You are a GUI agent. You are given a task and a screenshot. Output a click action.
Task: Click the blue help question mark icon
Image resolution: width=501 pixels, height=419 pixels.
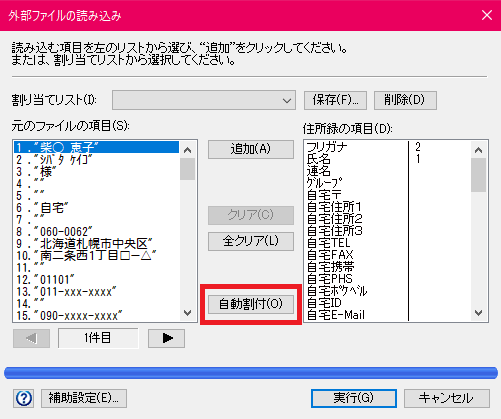(24, 398)
